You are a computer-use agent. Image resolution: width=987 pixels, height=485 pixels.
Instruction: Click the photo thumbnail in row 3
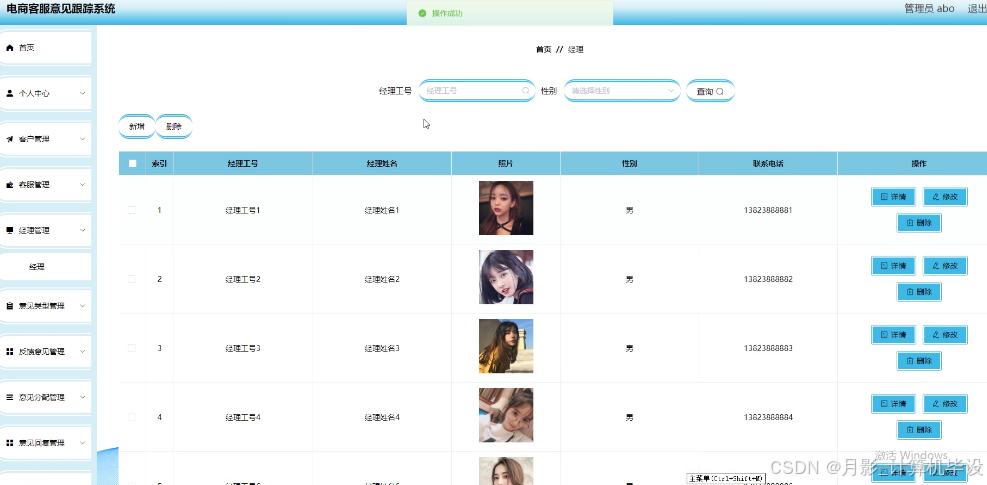coord(506,346)
